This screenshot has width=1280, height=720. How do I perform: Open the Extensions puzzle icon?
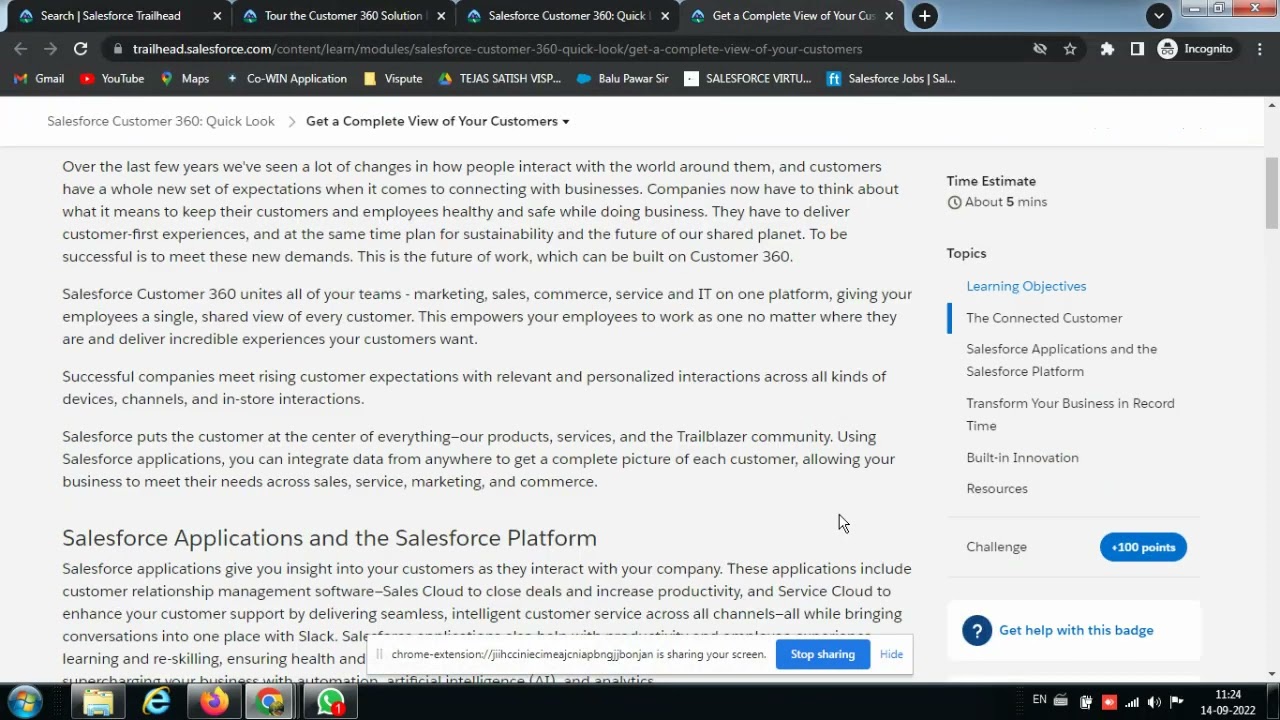point(1107,49)
